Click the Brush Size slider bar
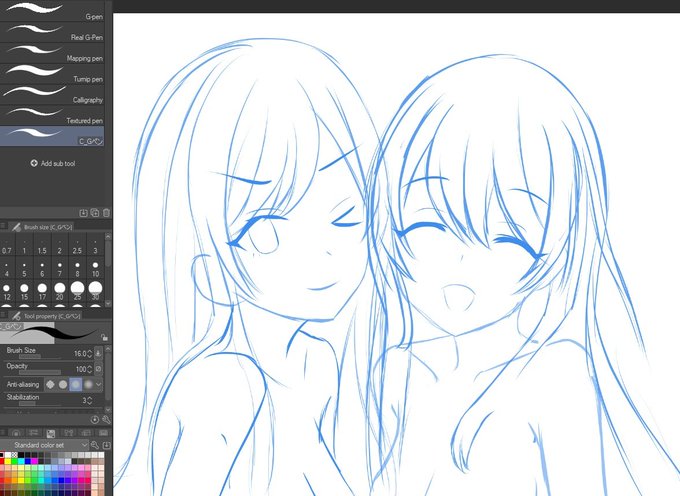Viewport: 680px width, 496px height. coord(40,357)
